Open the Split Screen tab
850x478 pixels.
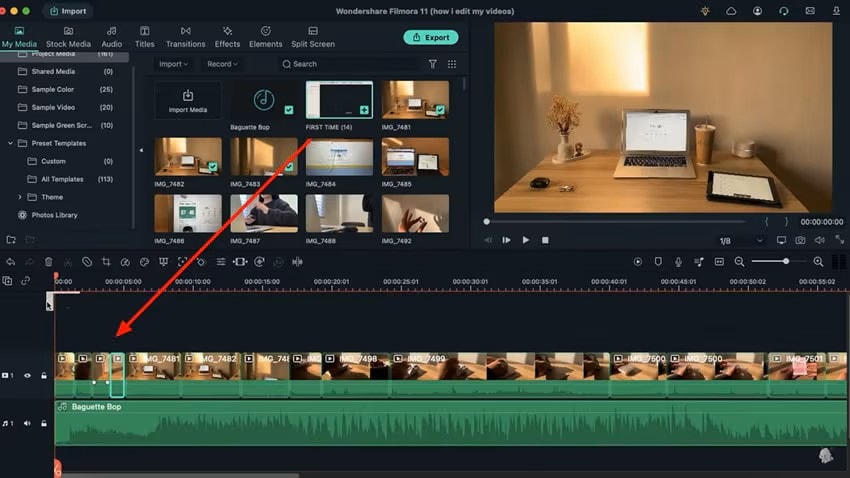pos(313,37)
